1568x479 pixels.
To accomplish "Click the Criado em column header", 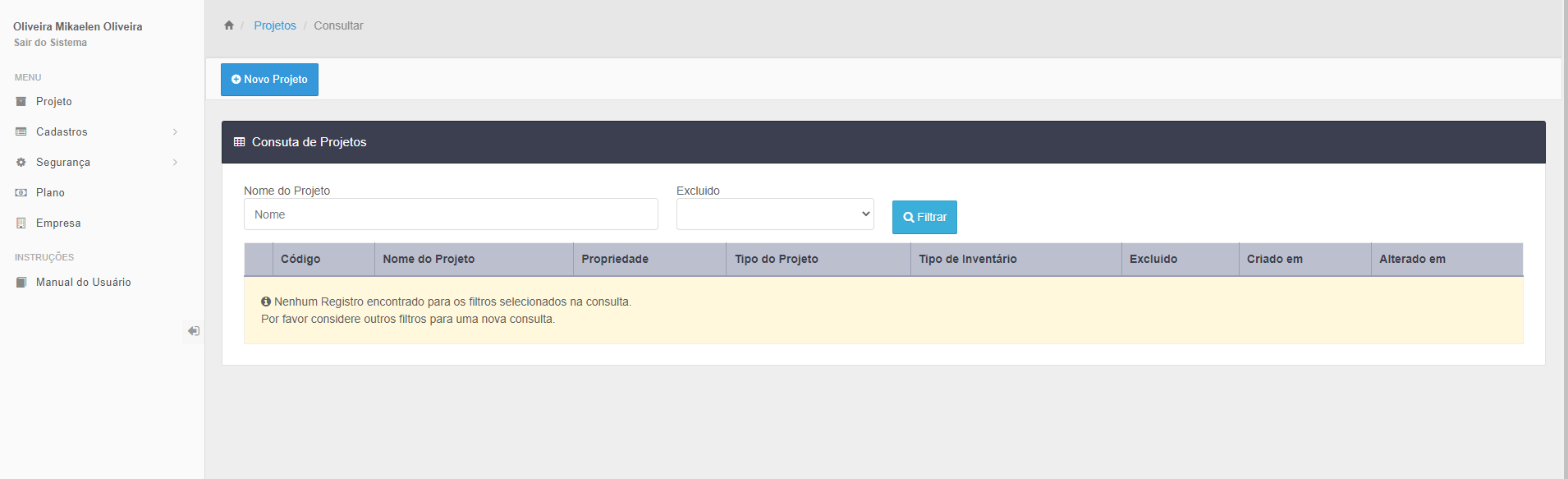I will click(x=1305, y=259).
